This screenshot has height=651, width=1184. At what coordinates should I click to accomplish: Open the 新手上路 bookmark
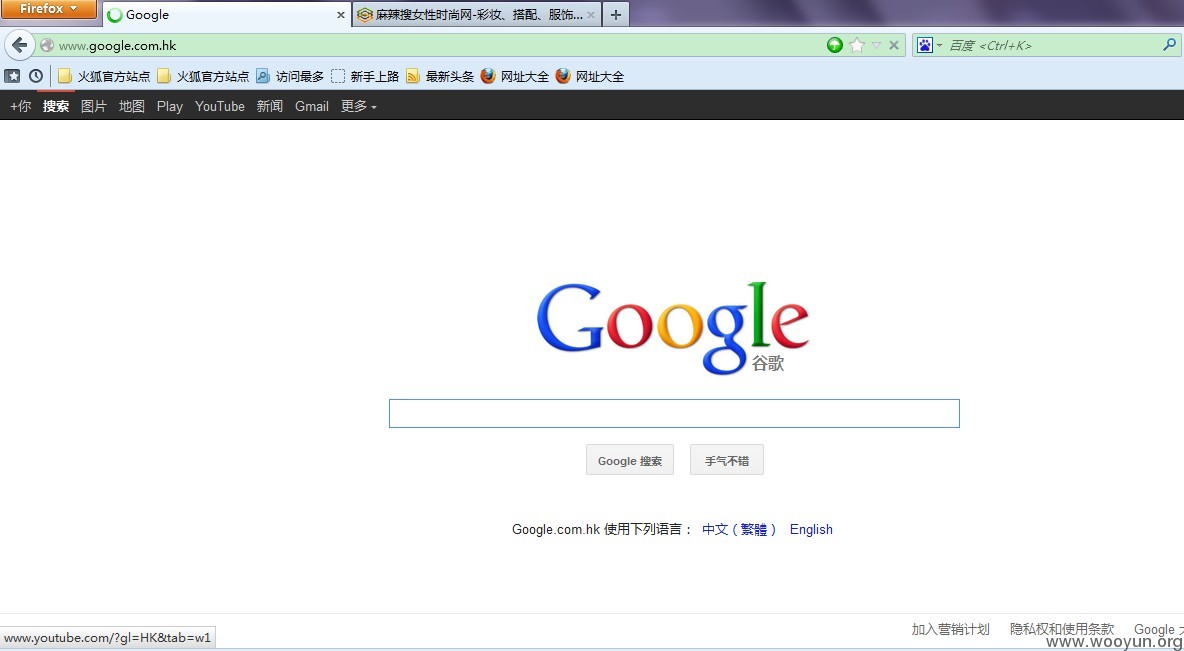tap(365, 76)
